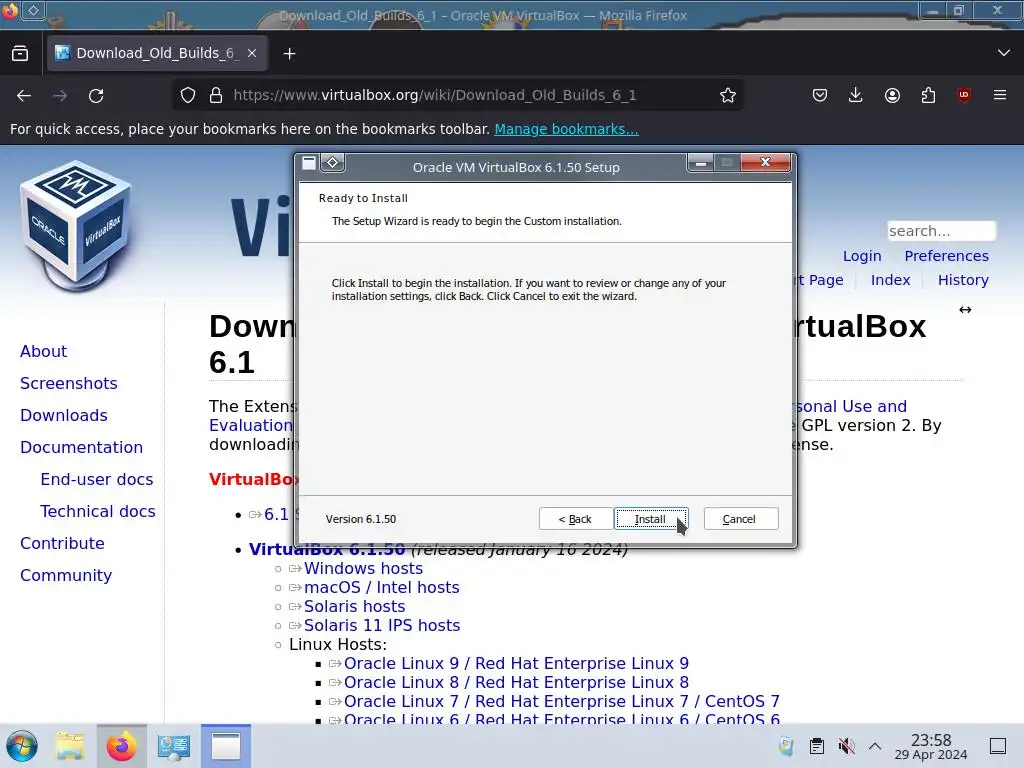This screenshot has height=768, width=1024.
Task: Open the History page link
Action: click(963, 280)
